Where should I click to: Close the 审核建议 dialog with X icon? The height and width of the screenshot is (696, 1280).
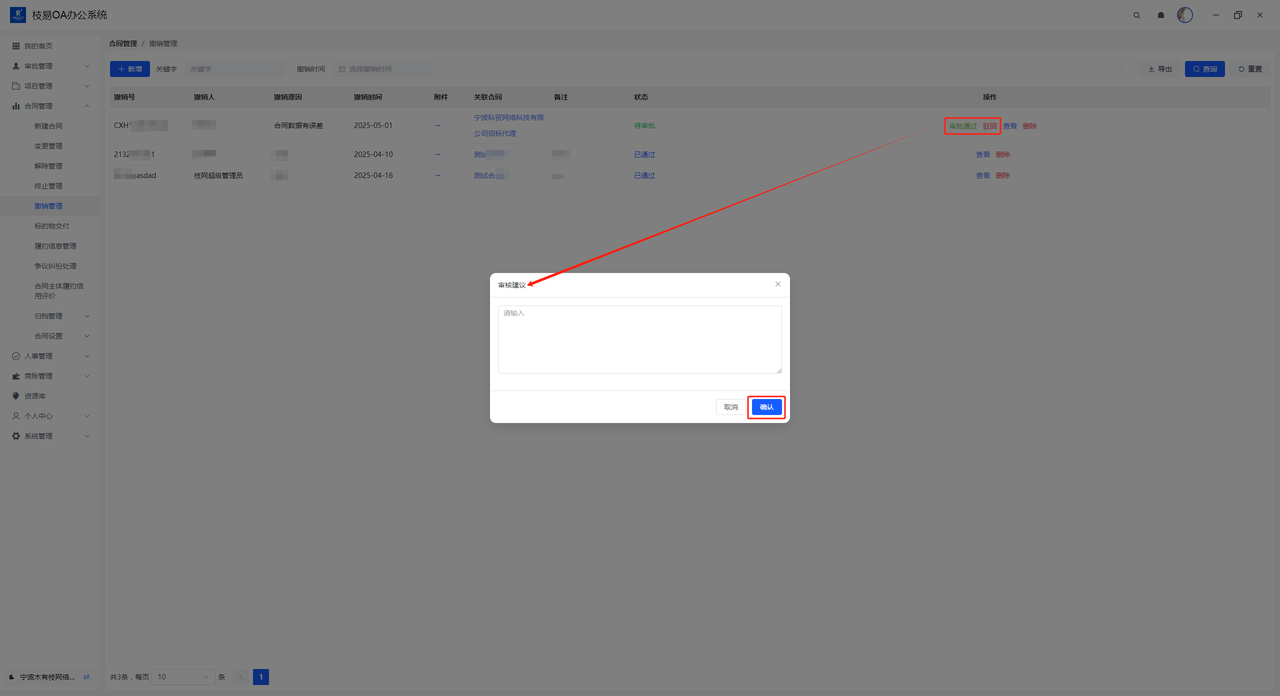point(778,284)
